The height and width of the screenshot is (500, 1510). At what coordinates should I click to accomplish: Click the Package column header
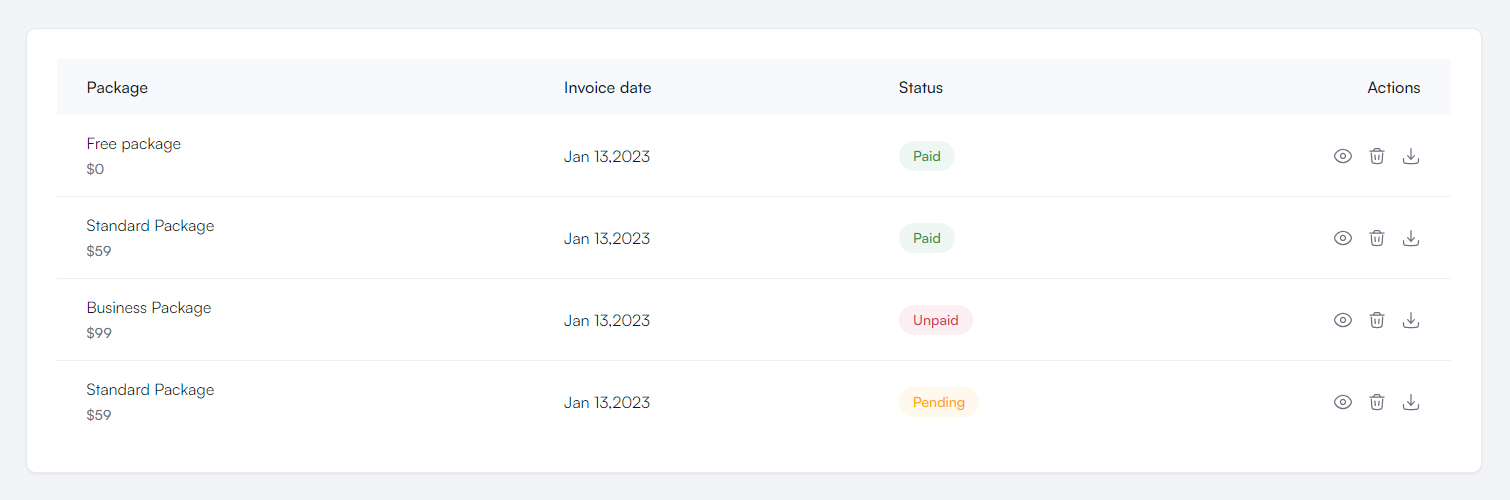point(117,88)
